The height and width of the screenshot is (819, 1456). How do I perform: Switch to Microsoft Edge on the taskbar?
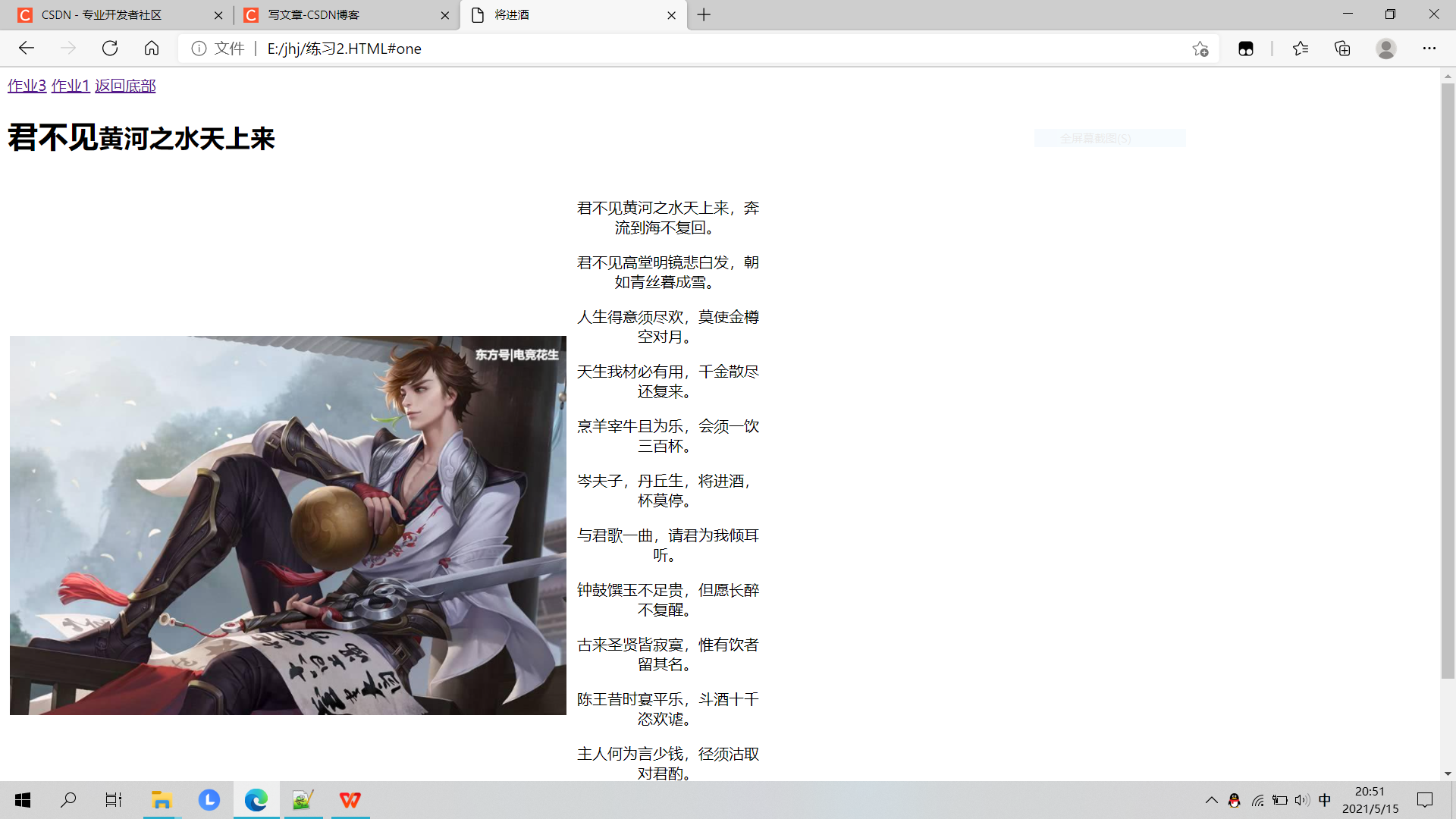pyautogui.click(x=256, y=800)
